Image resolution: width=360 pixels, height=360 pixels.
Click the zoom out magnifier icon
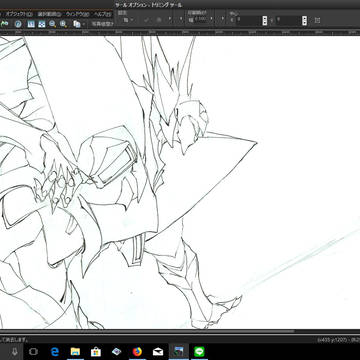pyautogui.click(x=52, y=24)
